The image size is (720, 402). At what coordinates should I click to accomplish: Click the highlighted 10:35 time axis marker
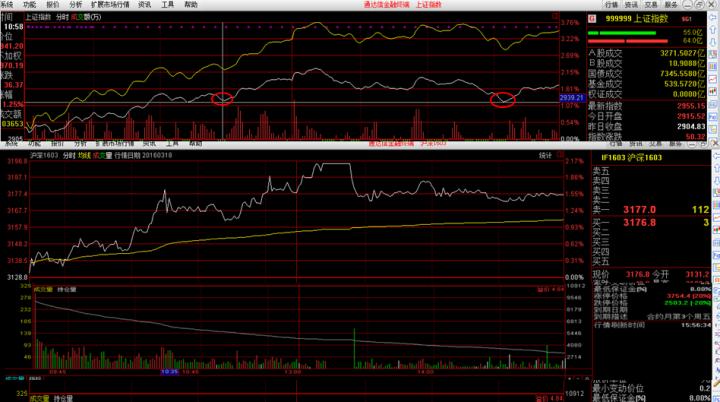(x=169, y=371)
